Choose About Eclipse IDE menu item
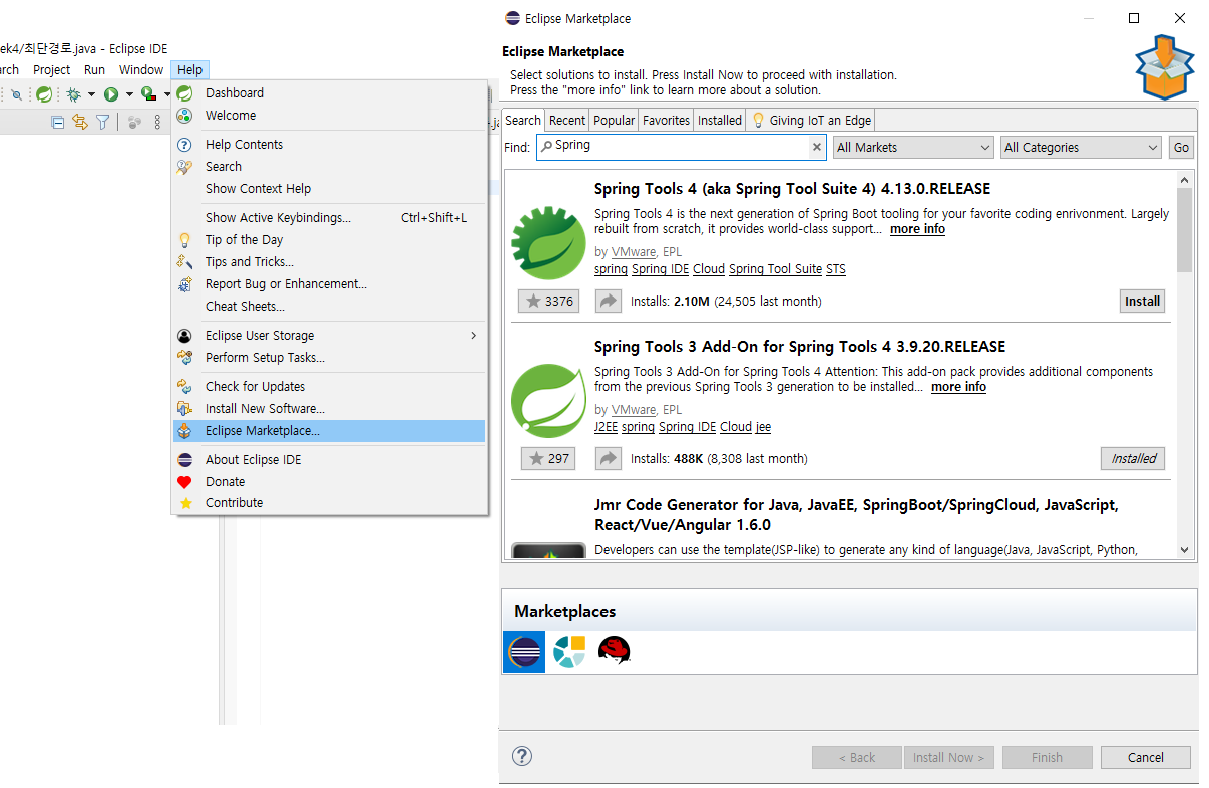1209x788 pixels. tap(328, 460)
